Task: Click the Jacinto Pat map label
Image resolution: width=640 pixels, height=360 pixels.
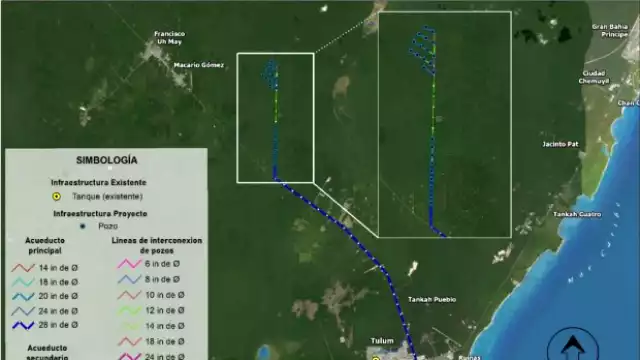Action: pyautogui.click(x=560, y=144)
